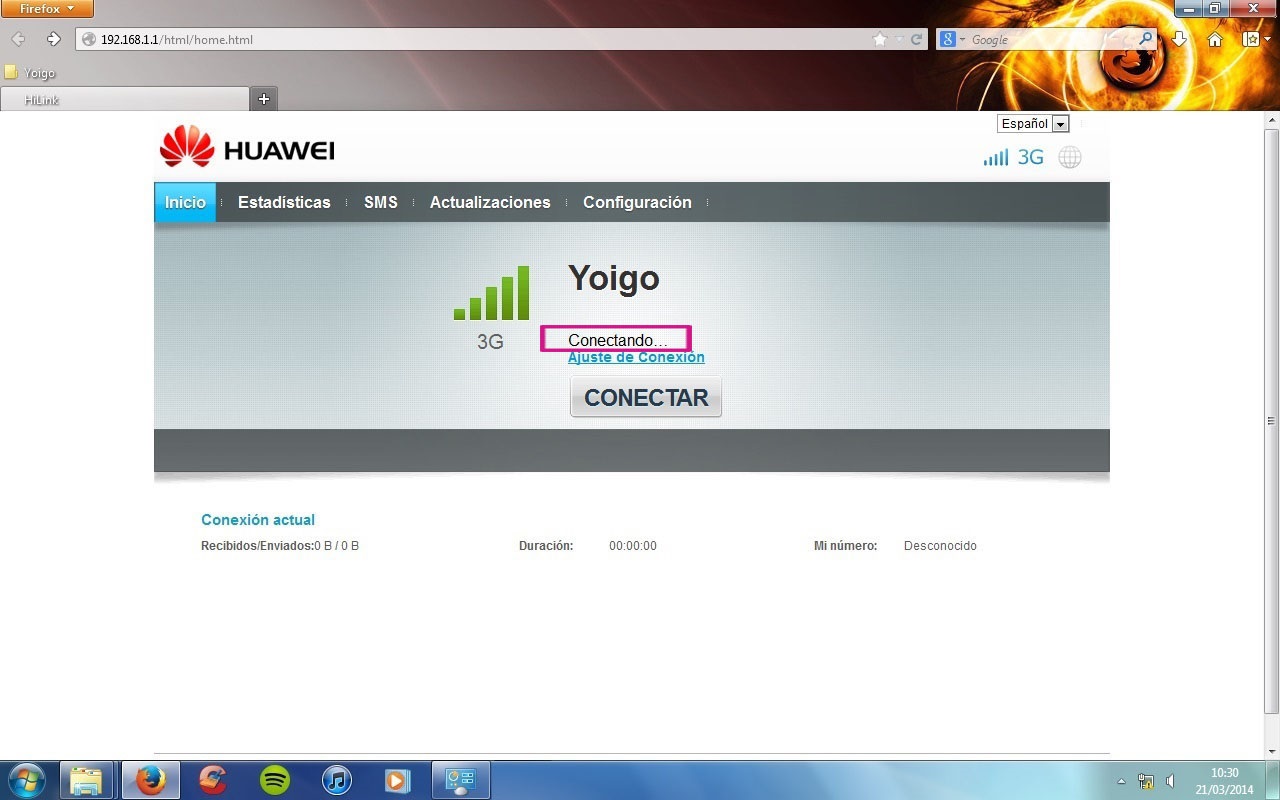Open Ajuste de Conexión link
The image size is (1280, 800).
[x=636, y=358]
